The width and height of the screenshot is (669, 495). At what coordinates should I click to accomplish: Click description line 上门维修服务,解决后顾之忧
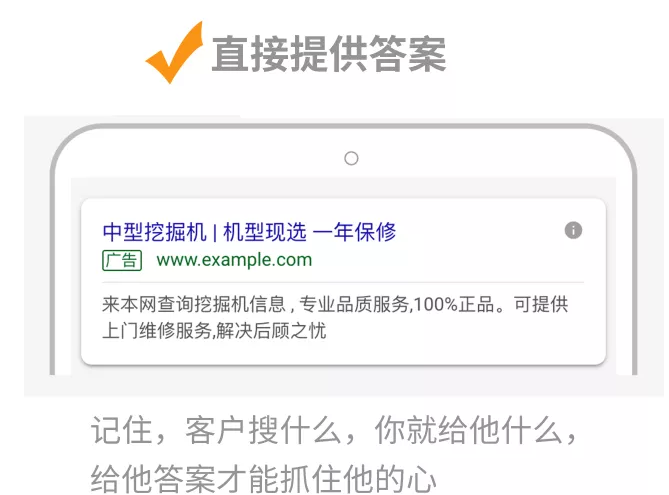[x=214, y=331]
